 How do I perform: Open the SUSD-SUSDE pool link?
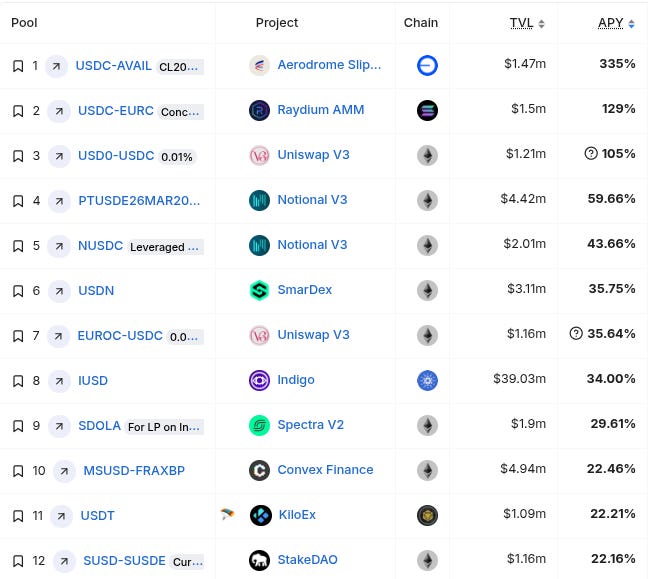point(124,561)
